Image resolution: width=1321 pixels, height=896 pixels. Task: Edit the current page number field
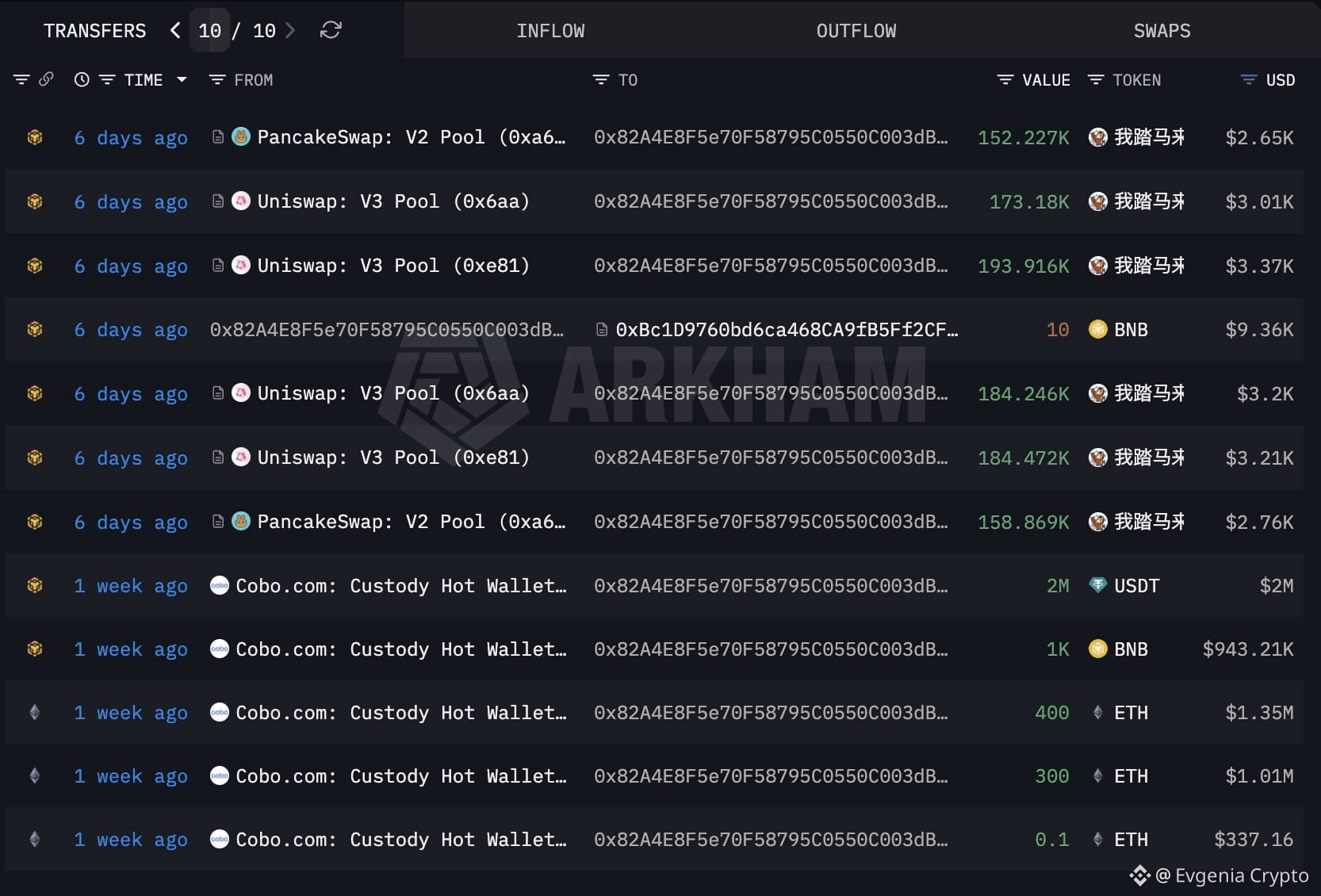[210, 31]
